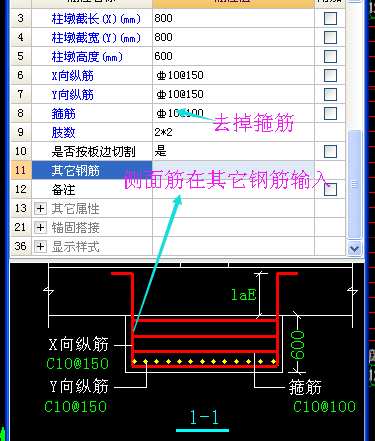Expand the 其它属性 group
The height and width of the screenshot is (441, 375).
40,209
